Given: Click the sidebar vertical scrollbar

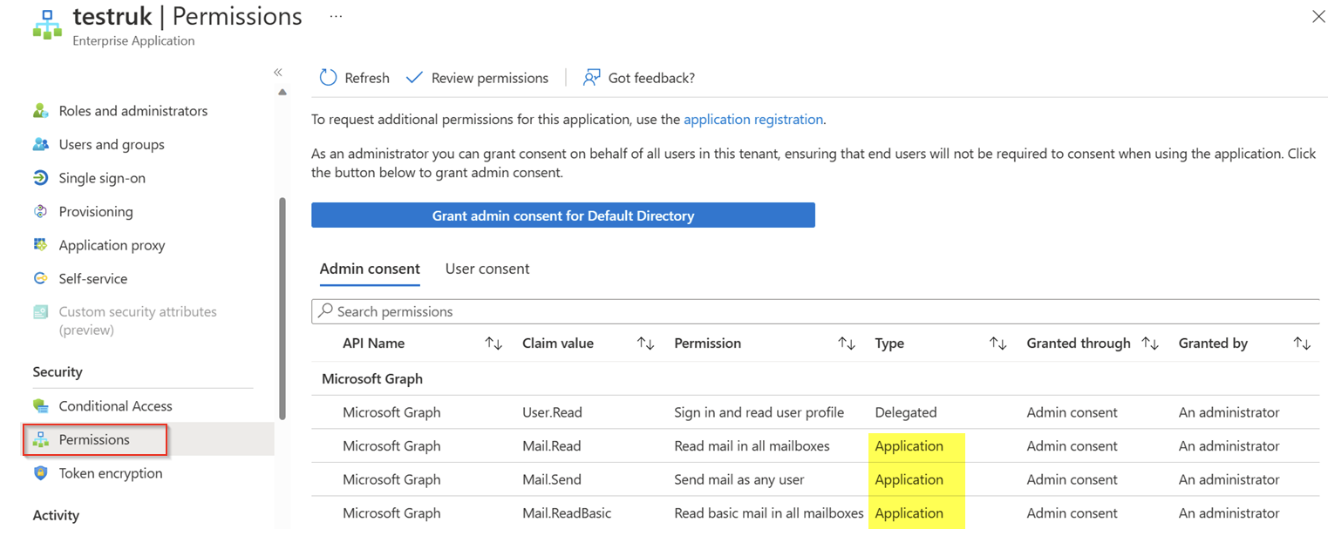Looking at the screenshot, I should click(x=282, y=308).
